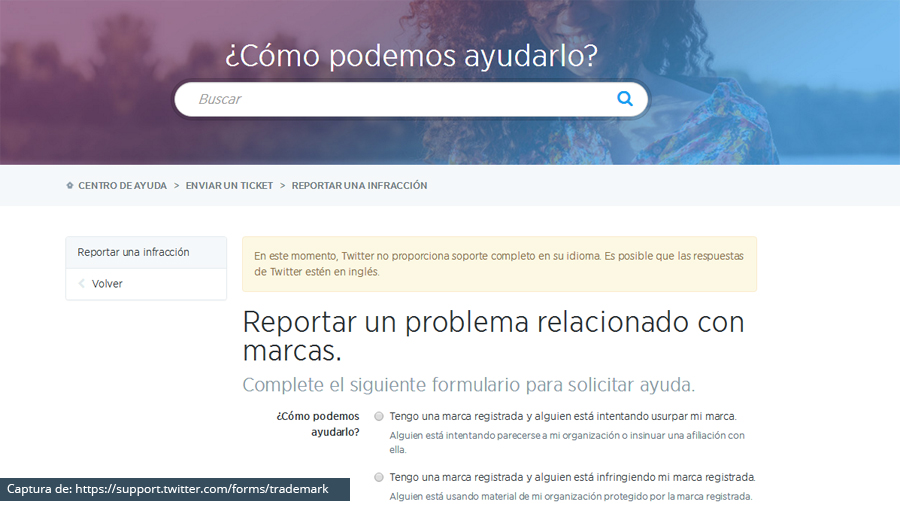The width and height of the screenshot is (900, 514).
Task: Select Reportar una infracción sidebar item
Action: point(146,252)
